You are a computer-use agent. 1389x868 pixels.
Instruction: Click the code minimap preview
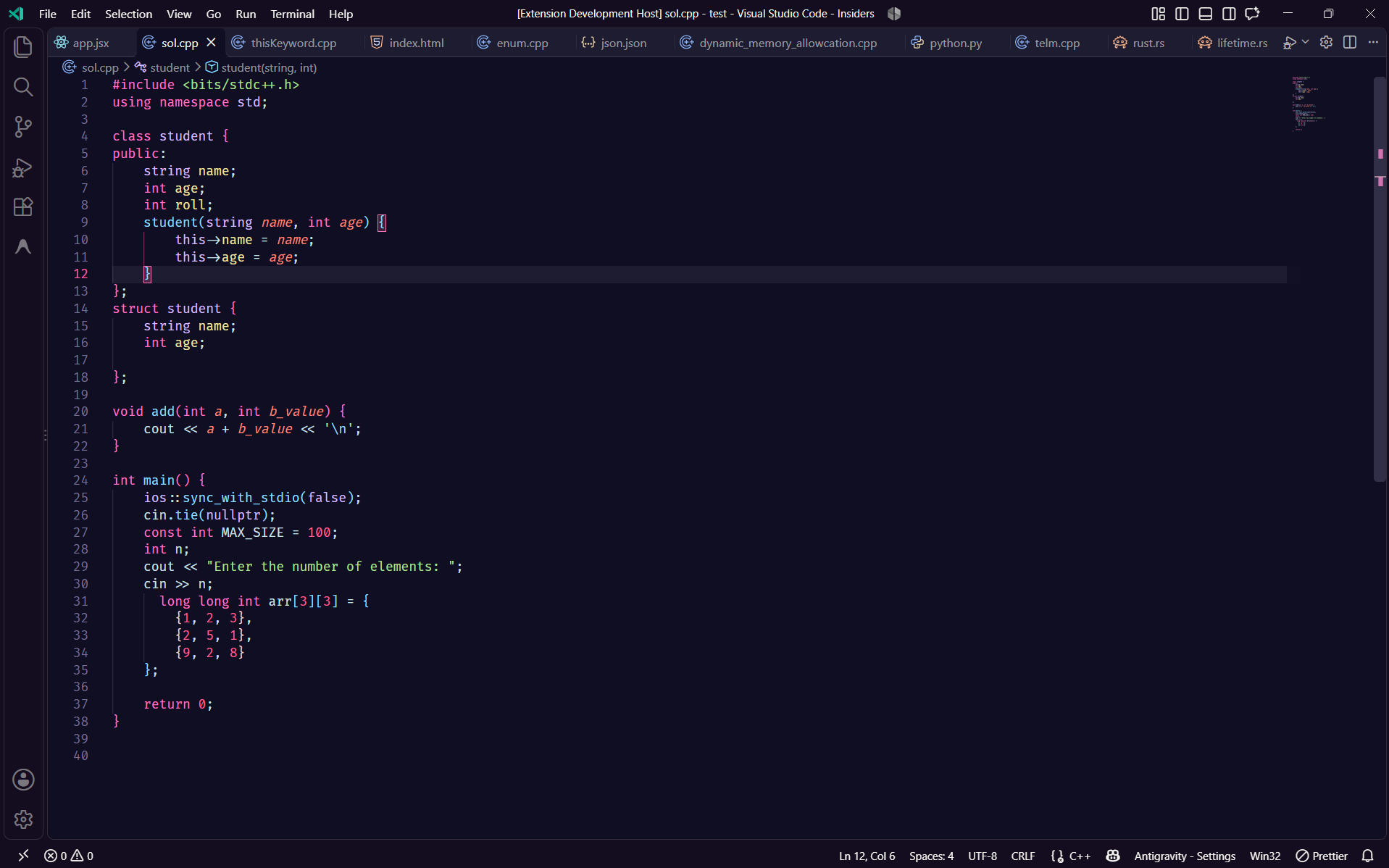(x=1311, y=104)
